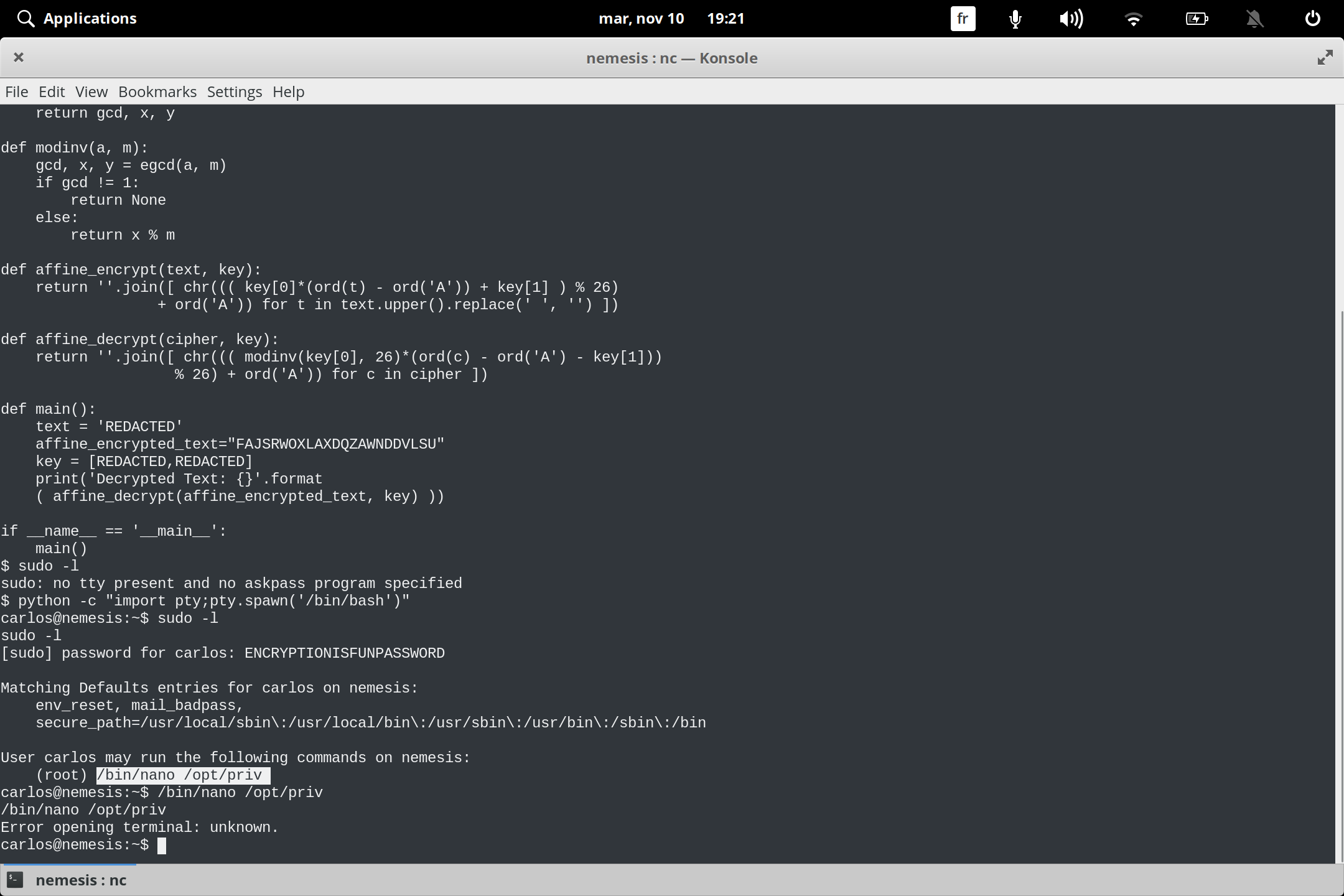Screen dimensions: 1344x896
Task: Click the Konsole icon on the tab bar
Action: click(16, 880)
